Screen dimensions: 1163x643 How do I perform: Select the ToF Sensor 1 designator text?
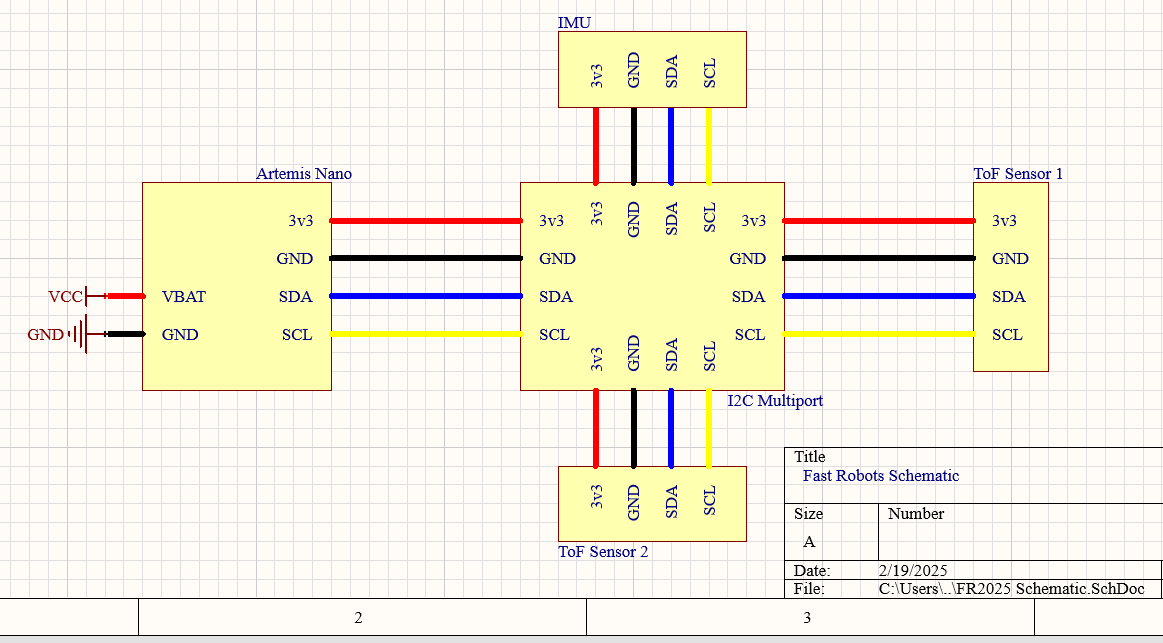point(1018,174)
